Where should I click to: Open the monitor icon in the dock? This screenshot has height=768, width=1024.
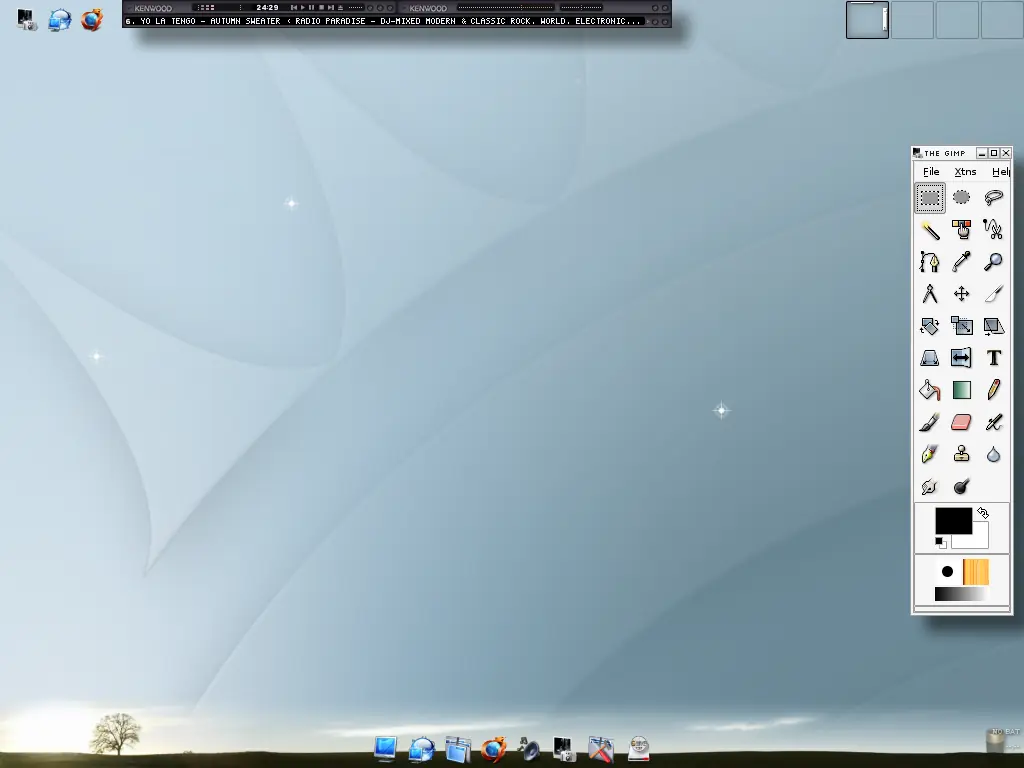coord(385,748)
